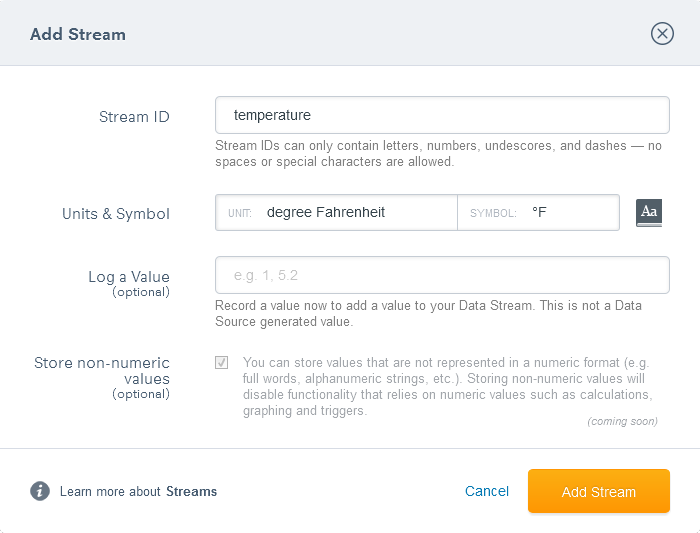Toggle the Store non-numeric values checkbox
700x533 pixels.
tap(221, 363)
